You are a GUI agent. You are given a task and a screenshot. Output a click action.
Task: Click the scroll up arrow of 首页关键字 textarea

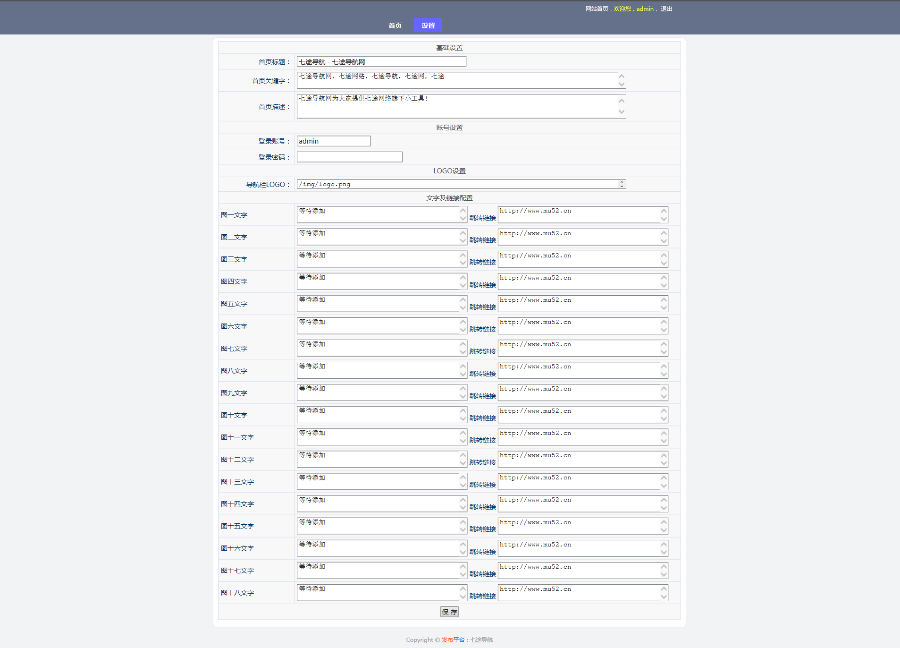click(622, 76)
